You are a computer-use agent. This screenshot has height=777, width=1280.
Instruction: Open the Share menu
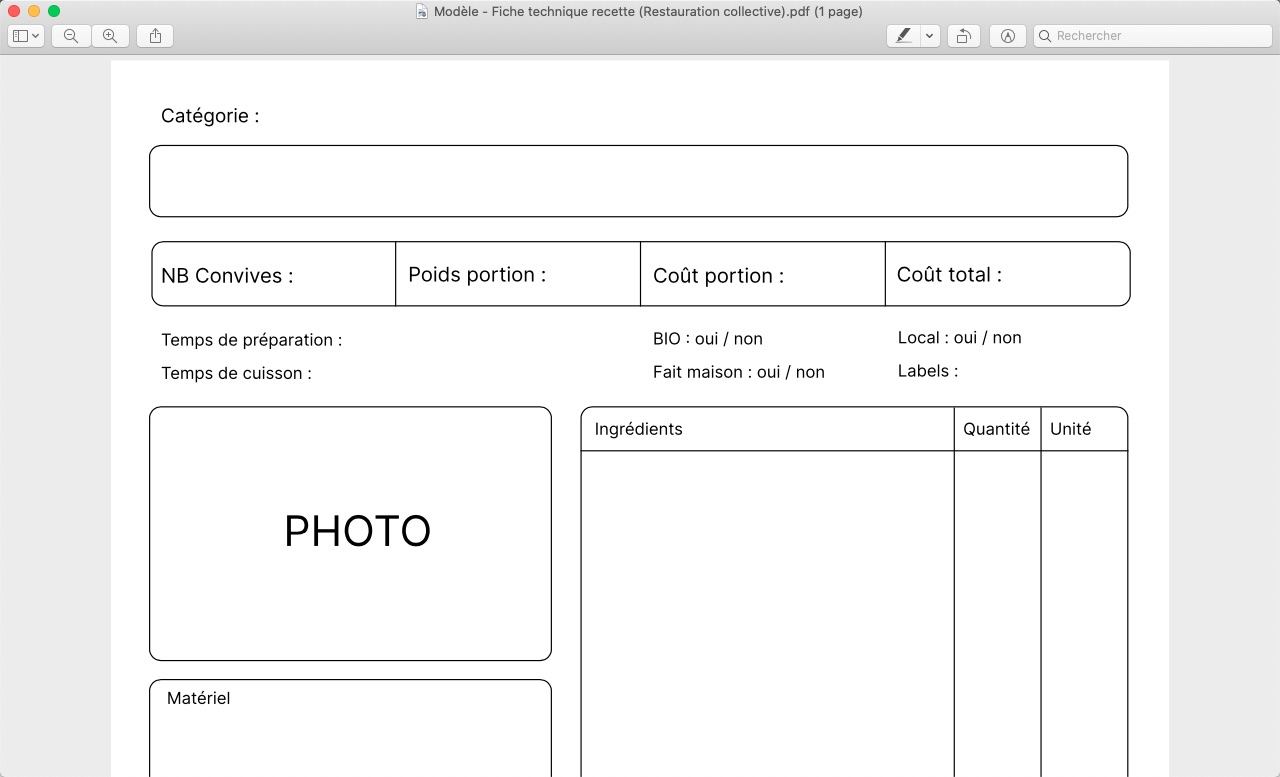155,36
